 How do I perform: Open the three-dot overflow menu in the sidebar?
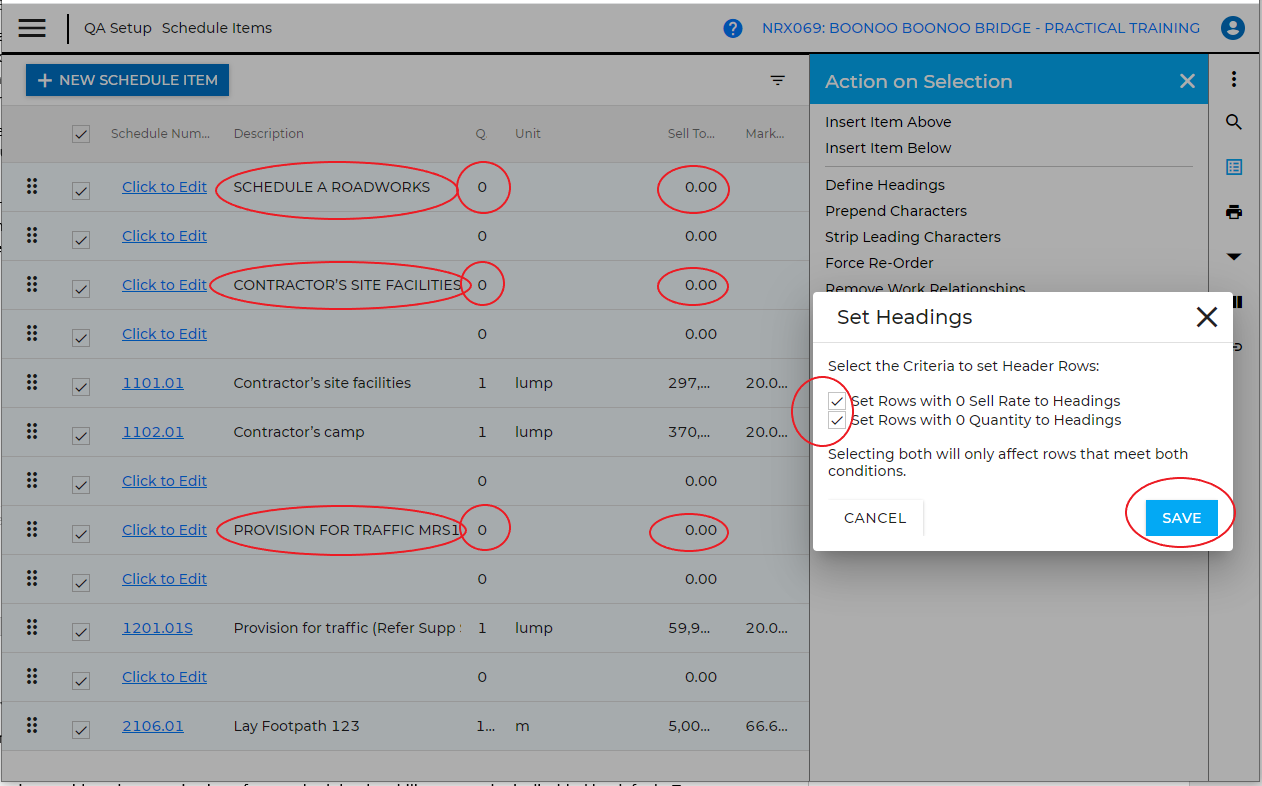[1233, 78]
